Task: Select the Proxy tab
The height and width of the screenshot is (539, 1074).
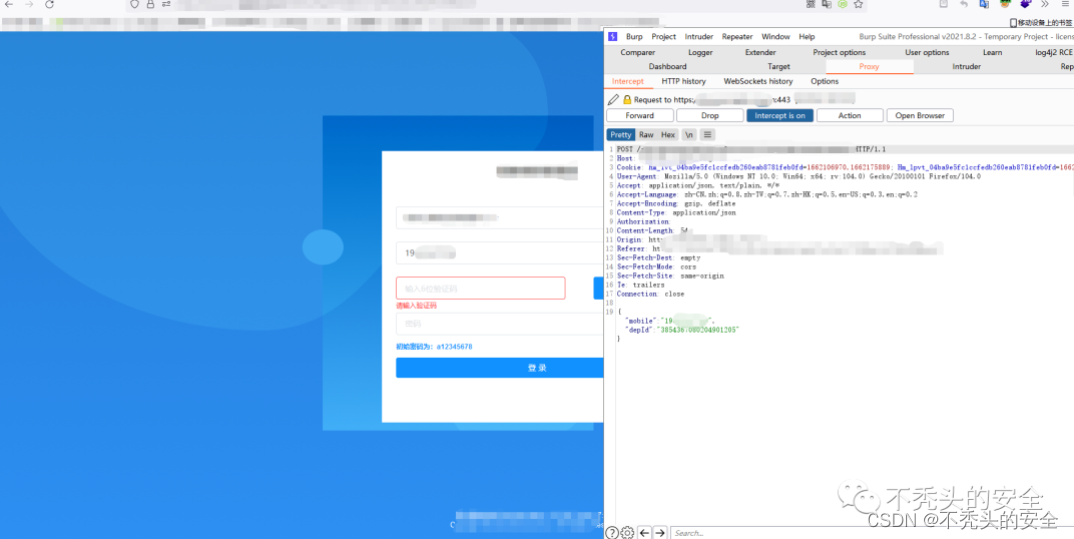Action: 869,66
